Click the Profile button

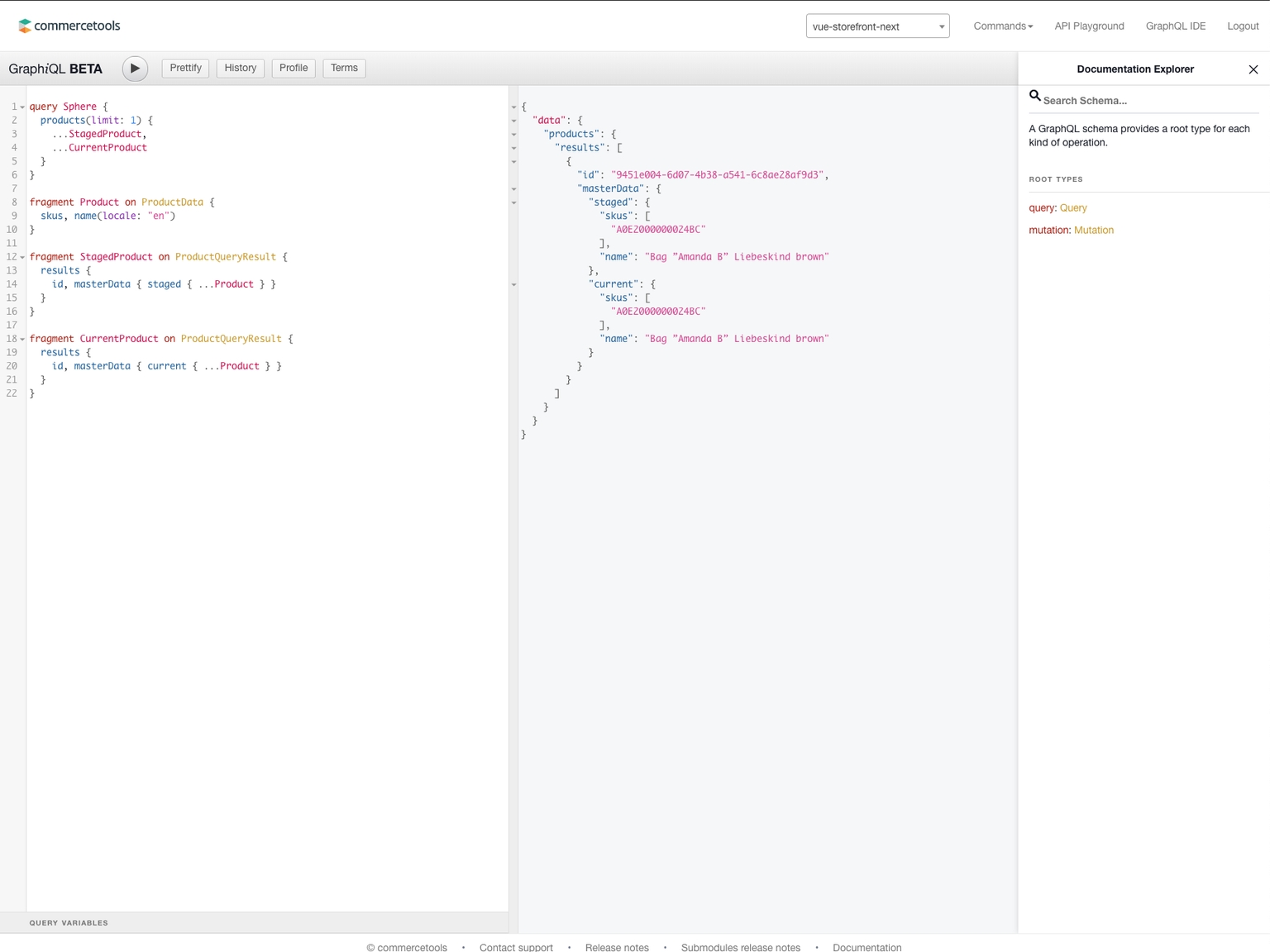pos(294,68)
